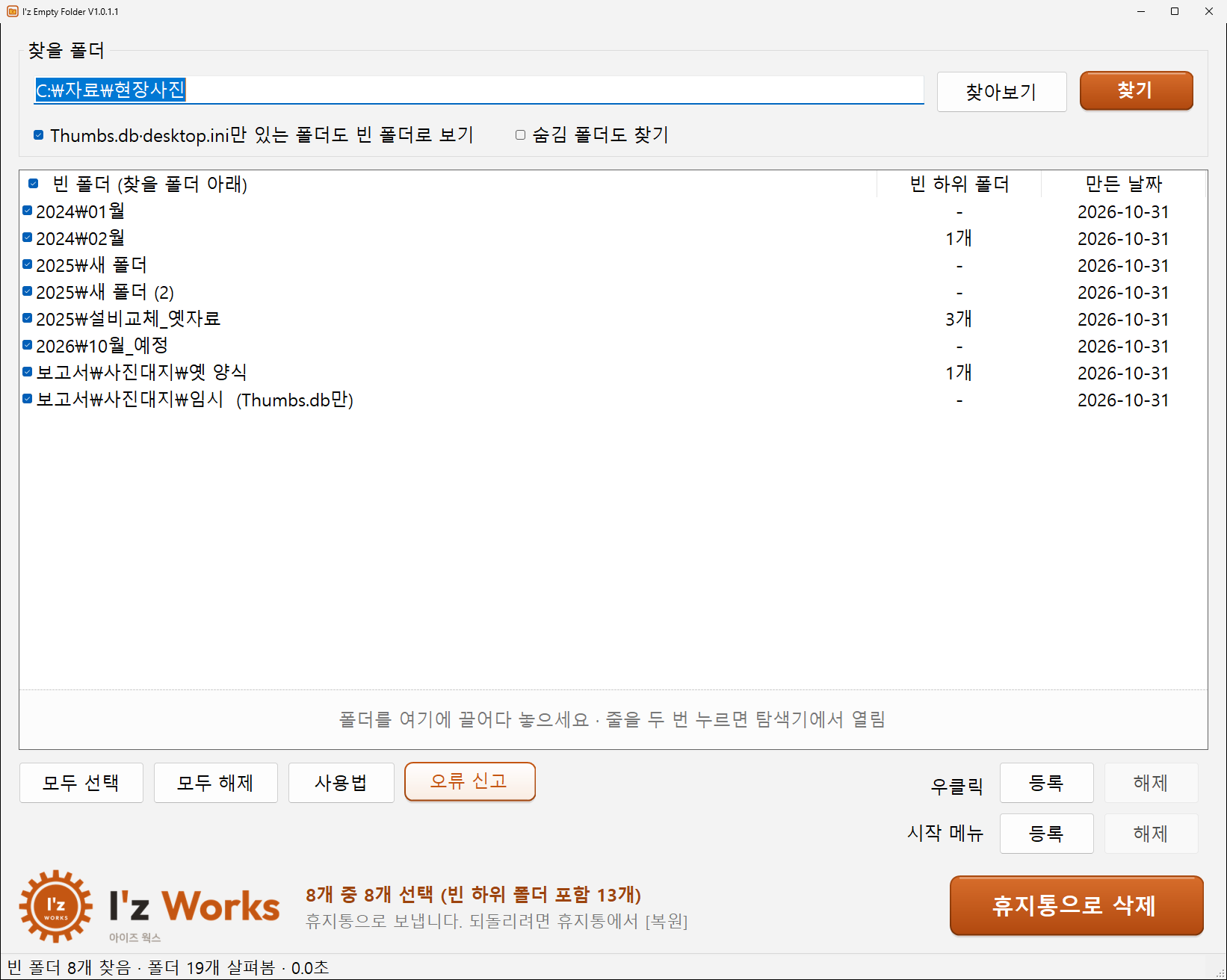Click the 3개 subfolder count cell
This screenshot has width=1227, height=980.
click(x=959, y=319)
